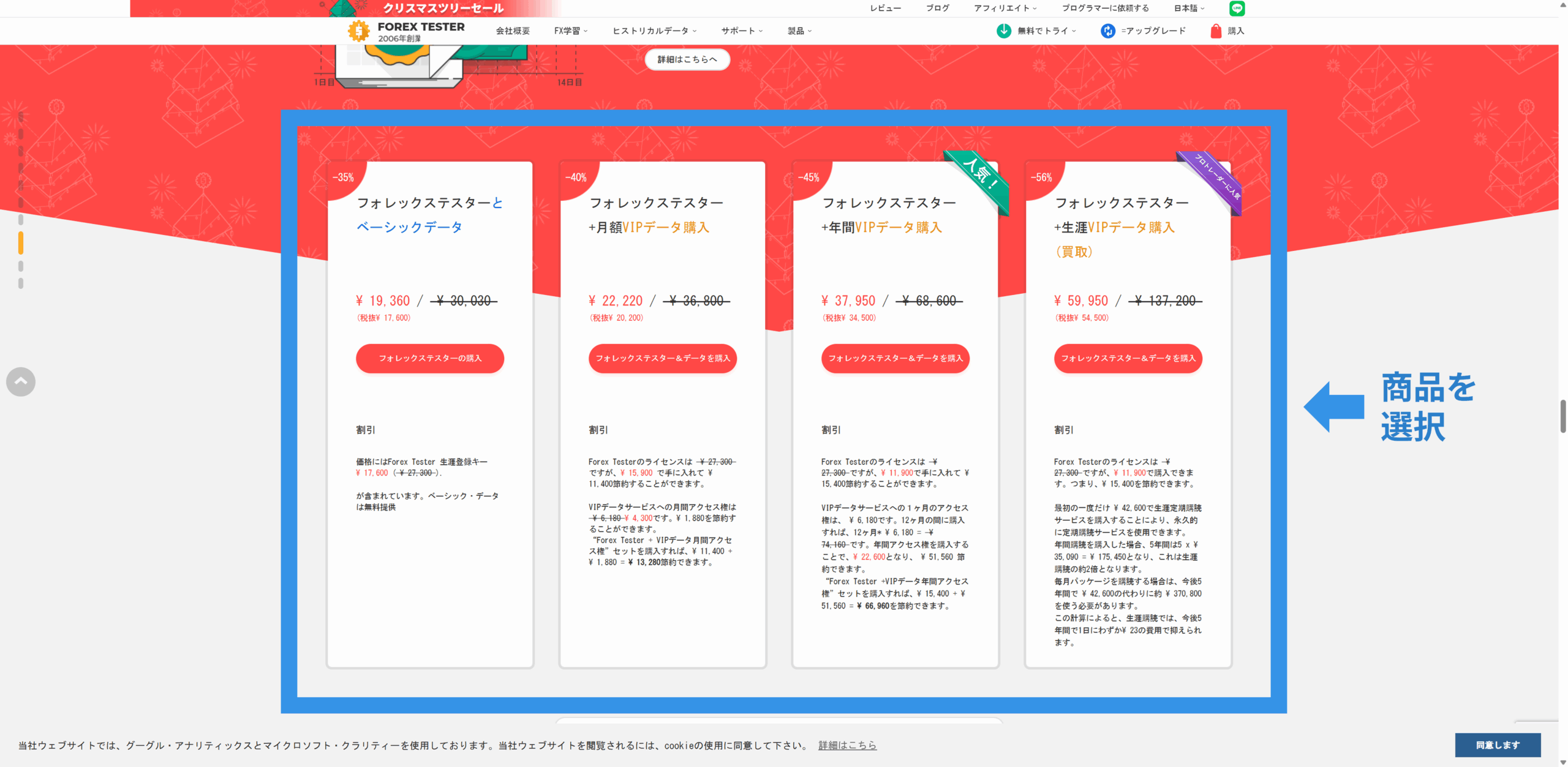Click the gray scroll-to-top arrow circle
Viewport: 1568px width, 767px height.
(x=21, y=382)
